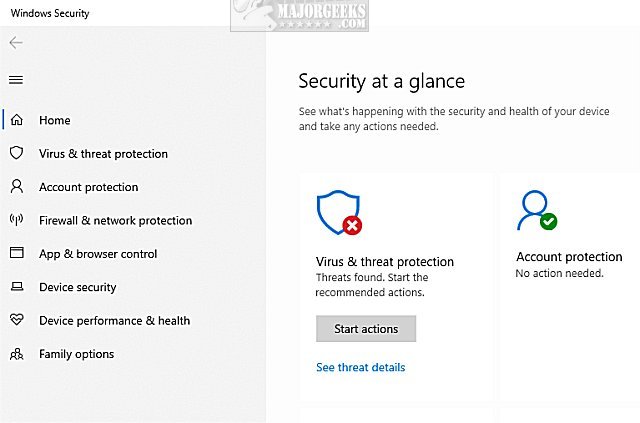Open the Family options people icon
The width and height of the screenshot is (640, 423).
click(x=17, y=354)
